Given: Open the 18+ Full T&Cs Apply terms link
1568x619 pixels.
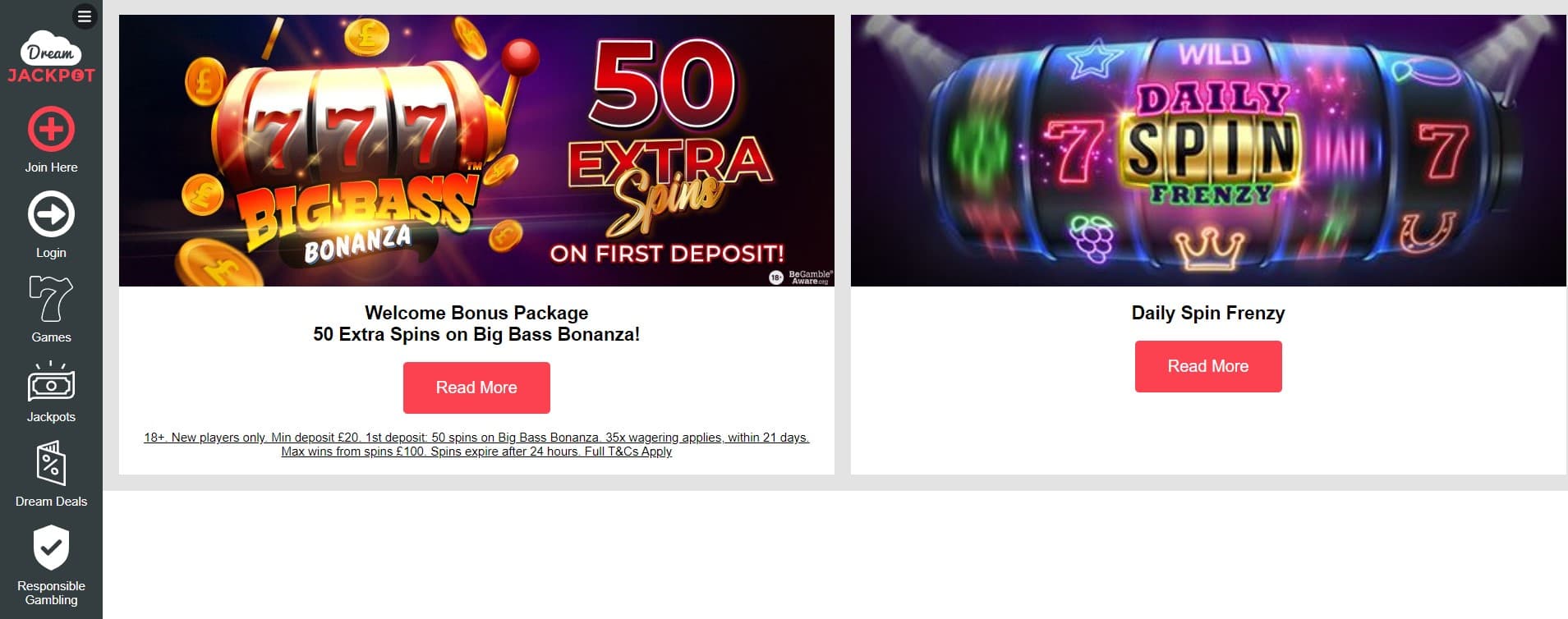Looking at the screenshot, I should click(476, 444).
